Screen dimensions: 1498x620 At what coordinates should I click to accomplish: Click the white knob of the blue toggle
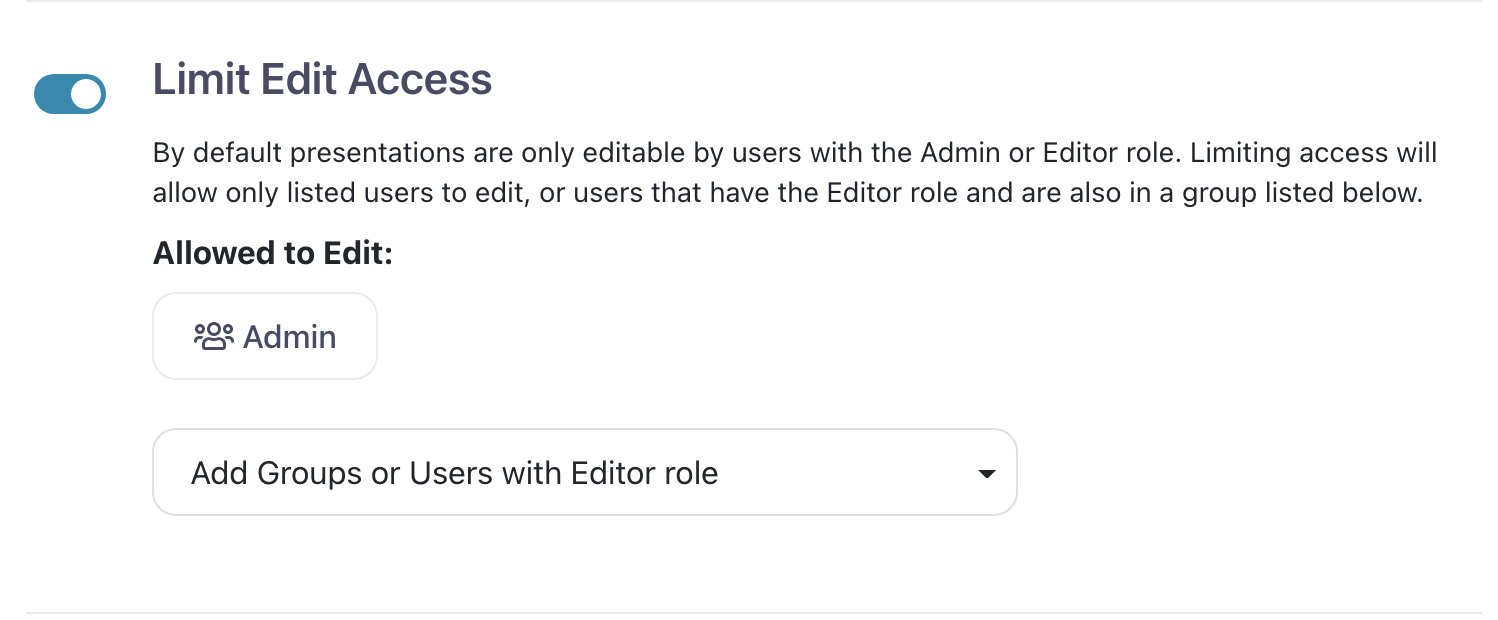(87, 94)
